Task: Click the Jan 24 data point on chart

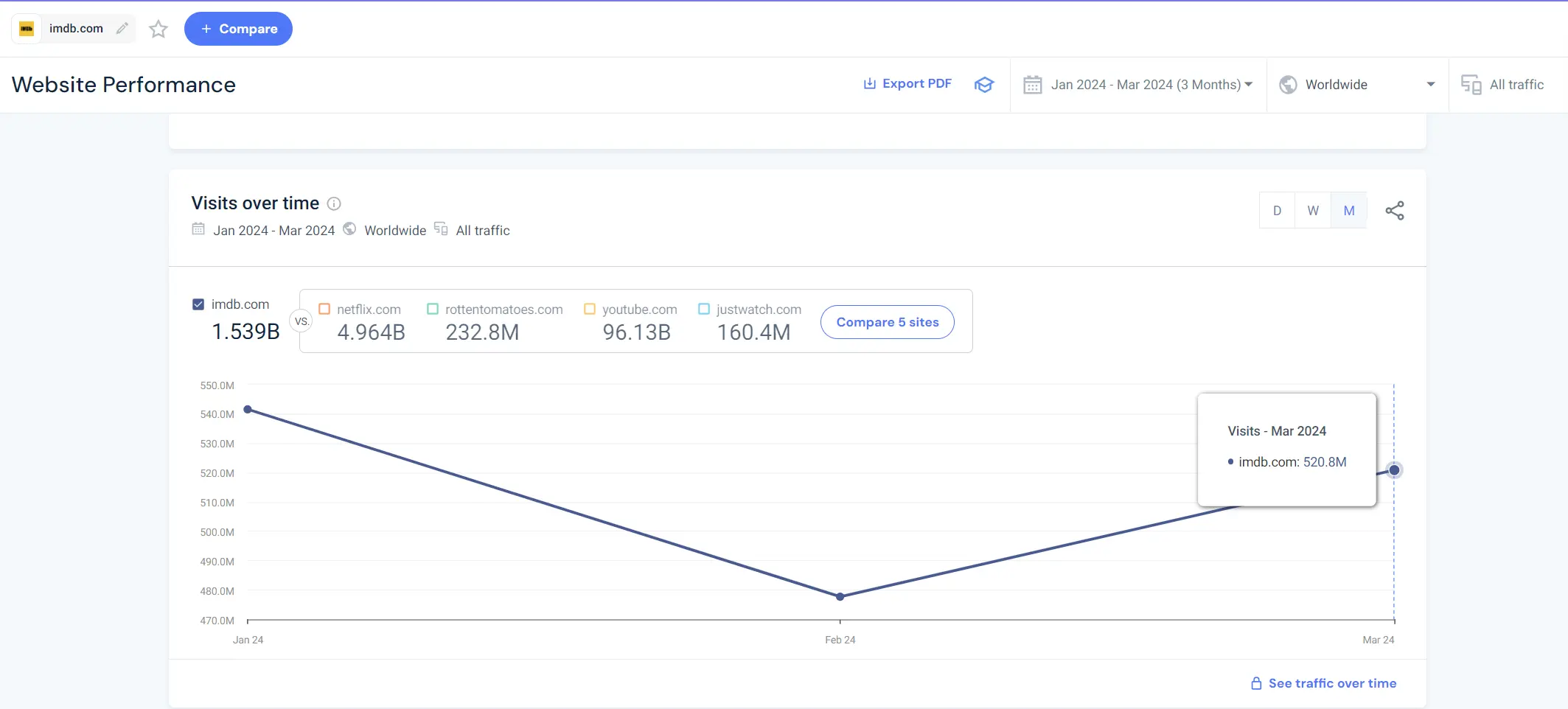Action: coord(248,409)
